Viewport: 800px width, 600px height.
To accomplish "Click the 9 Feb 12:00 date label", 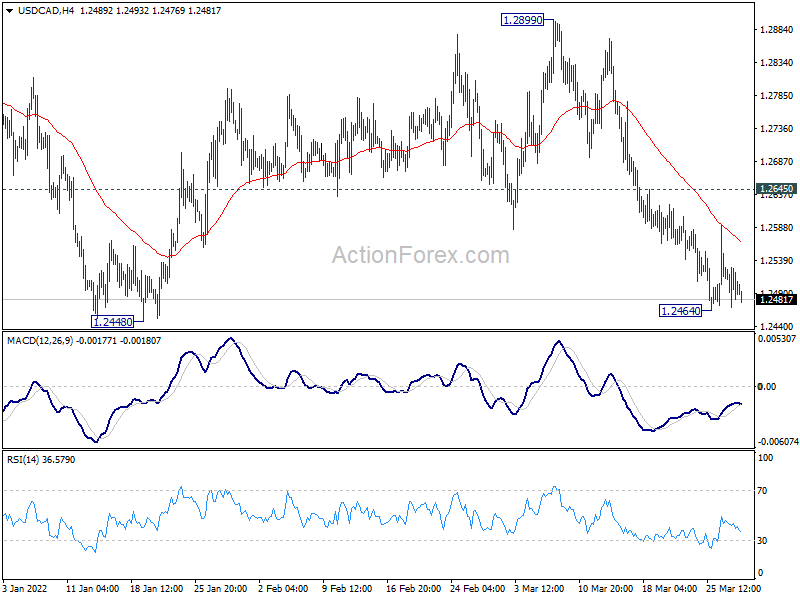I will pos(347,589).
